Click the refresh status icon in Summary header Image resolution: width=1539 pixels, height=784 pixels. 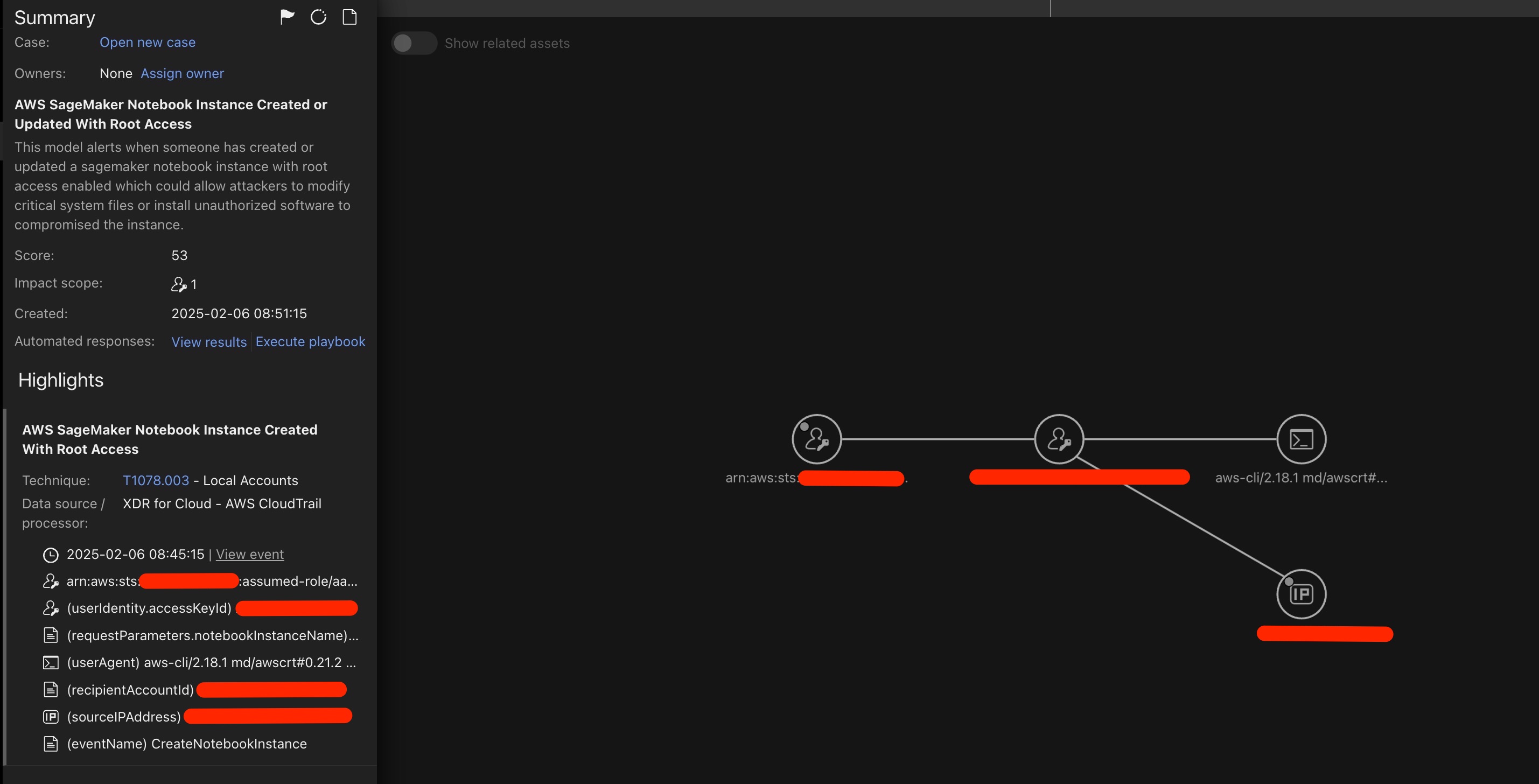[318, 17]
